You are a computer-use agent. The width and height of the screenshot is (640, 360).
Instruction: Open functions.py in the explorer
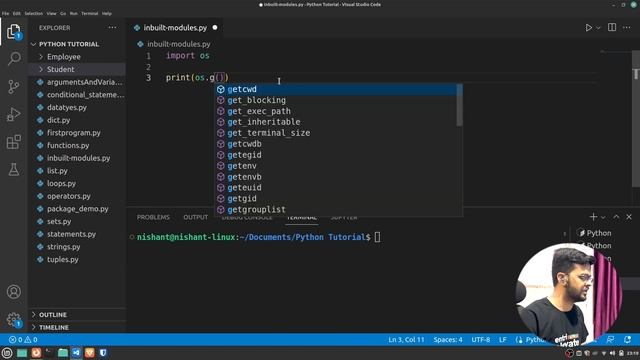coord(77,146)
